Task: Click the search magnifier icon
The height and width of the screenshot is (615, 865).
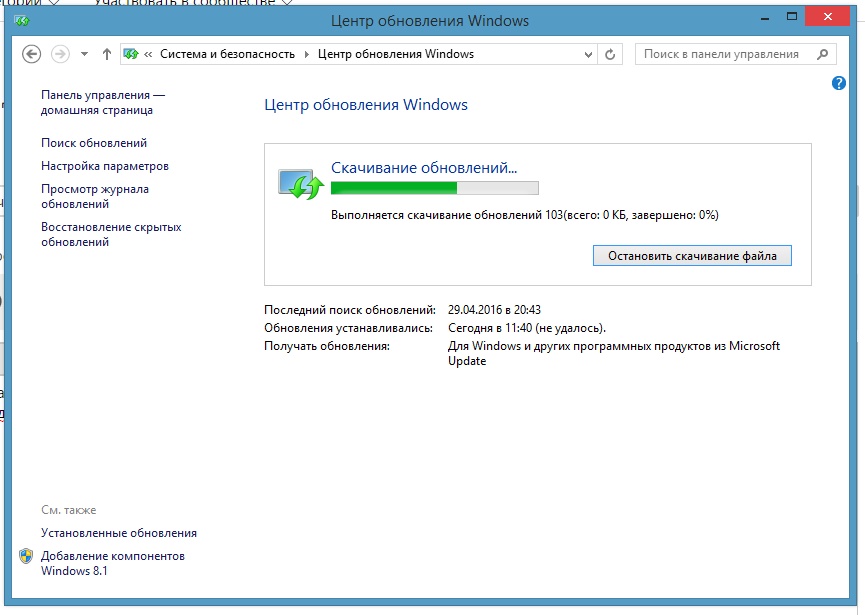Action: (822, 54)
